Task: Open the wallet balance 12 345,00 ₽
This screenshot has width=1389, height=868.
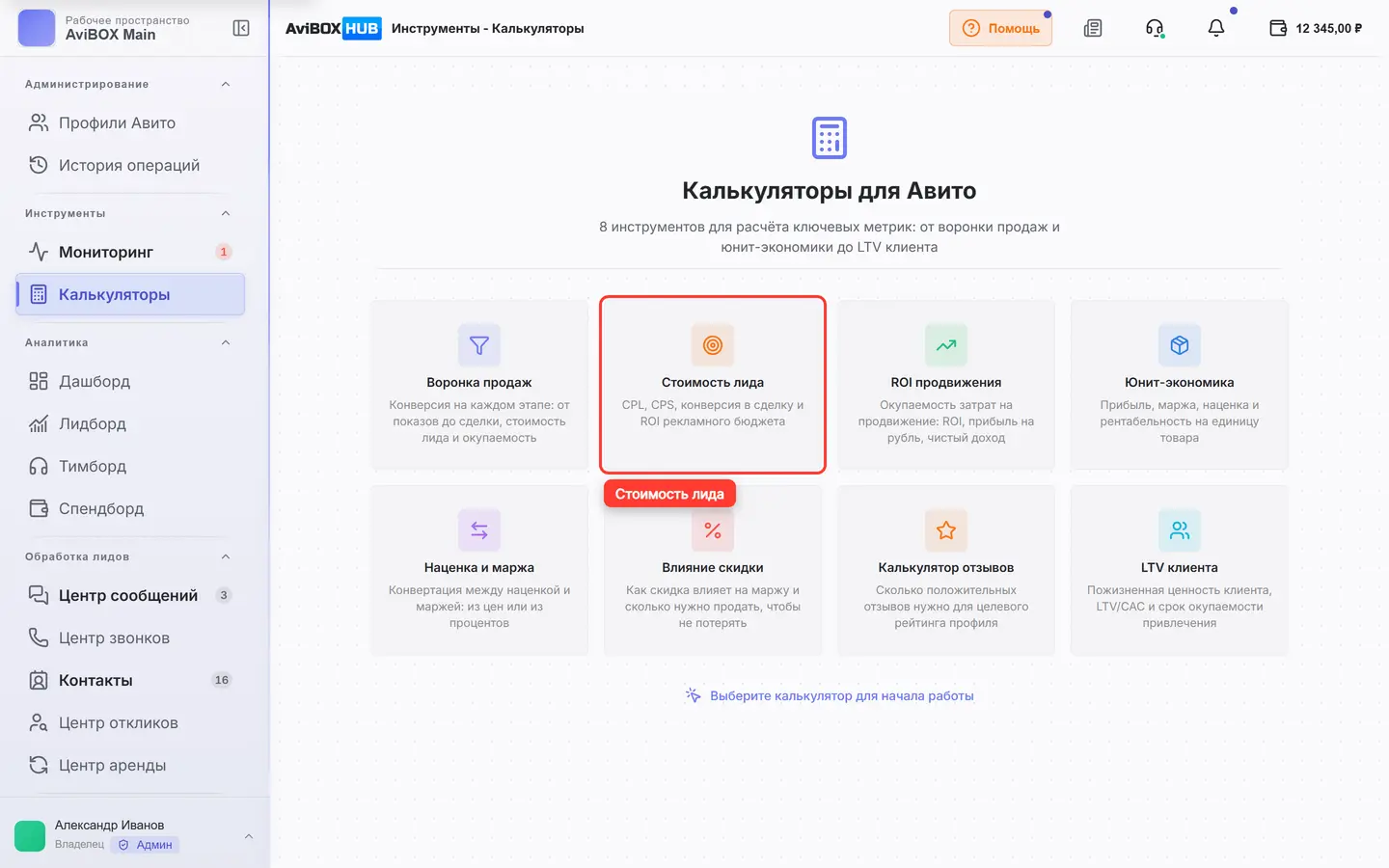Action: pyautogui.click(x=1316, y=28)
